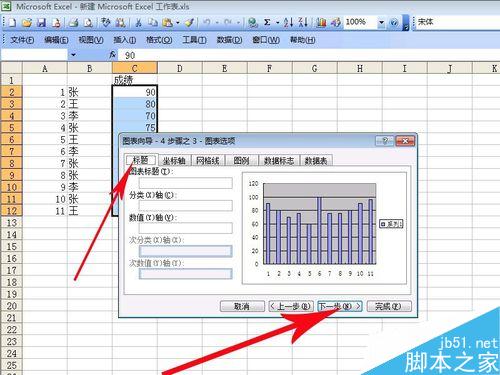Screen dimensions: 500x375
Task: Click the Permission icon in toolbar
Action: click(x=56, y=23)
